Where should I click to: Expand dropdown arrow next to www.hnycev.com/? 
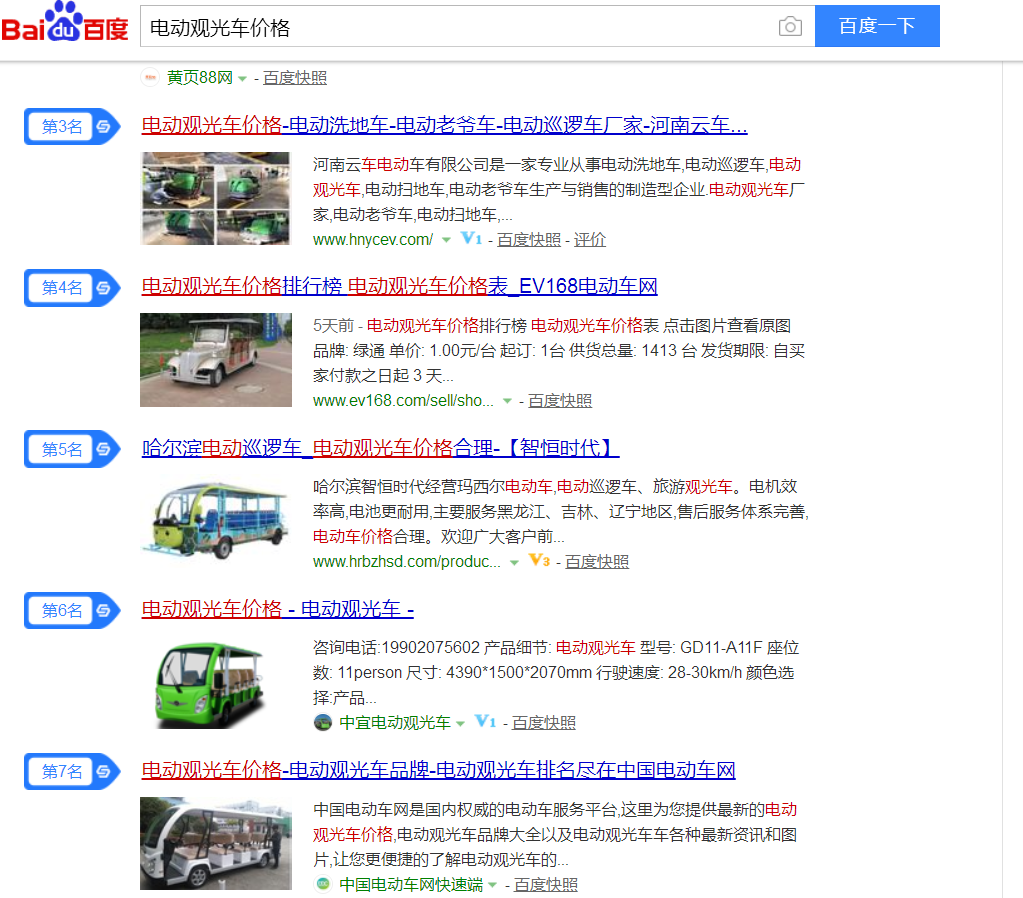pyautogui.click(x=446, y=240)
